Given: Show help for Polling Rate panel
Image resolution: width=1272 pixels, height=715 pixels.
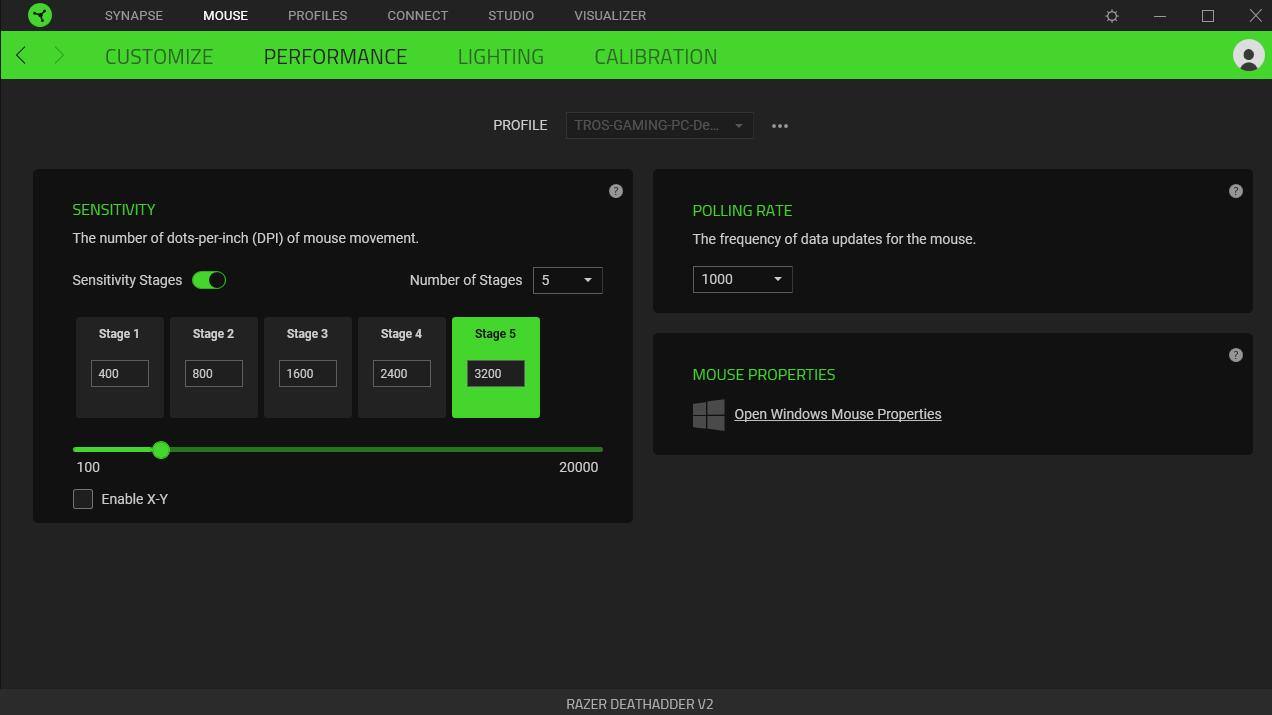Looking at the screenshot, I should [1236, 191].
